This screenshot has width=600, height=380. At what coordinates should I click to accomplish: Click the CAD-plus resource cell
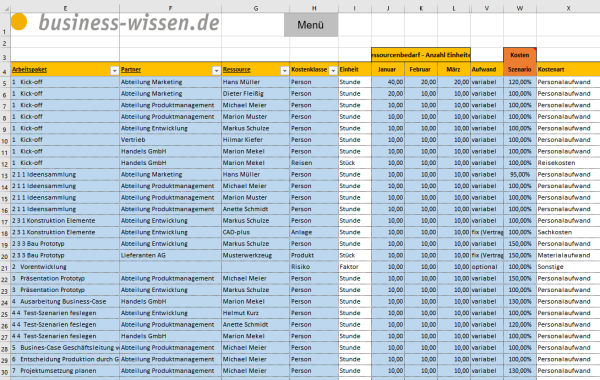coord(256,232)
